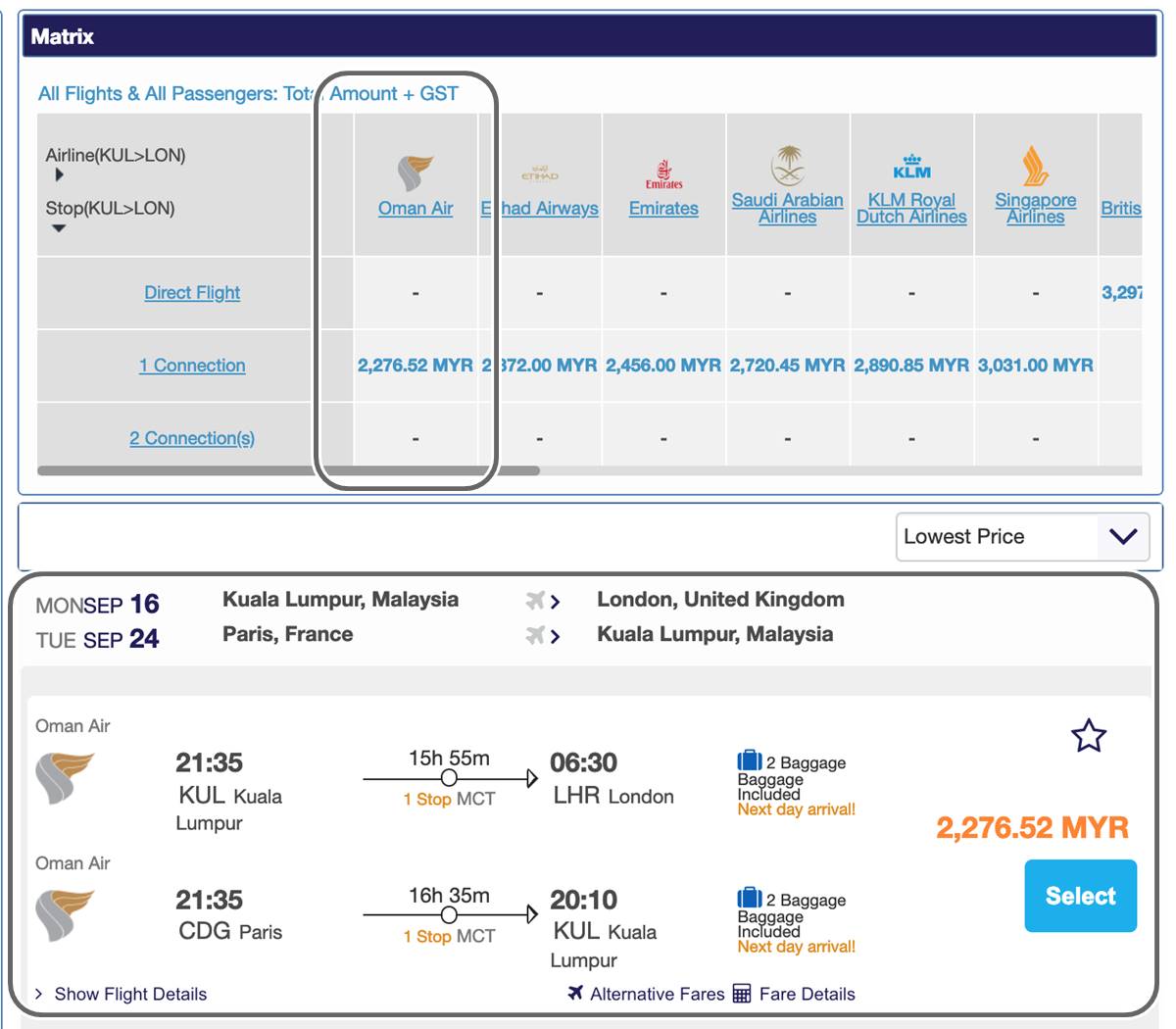Open the Emirates airline link
The image size is (1176, 1029).
pyautogui.click(x=663, y=209)
